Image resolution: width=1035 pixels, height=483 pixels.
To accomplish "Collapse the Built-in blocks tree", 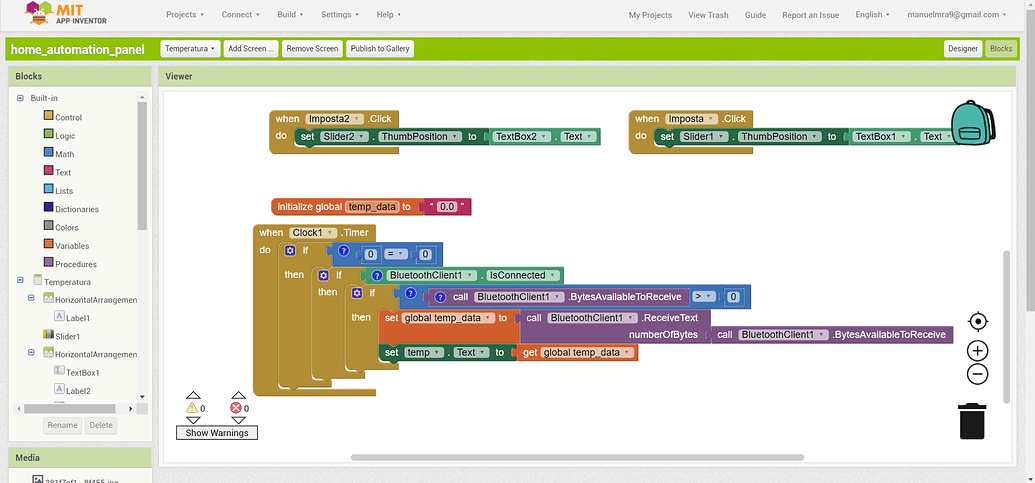I will click(x=20, y=98).
